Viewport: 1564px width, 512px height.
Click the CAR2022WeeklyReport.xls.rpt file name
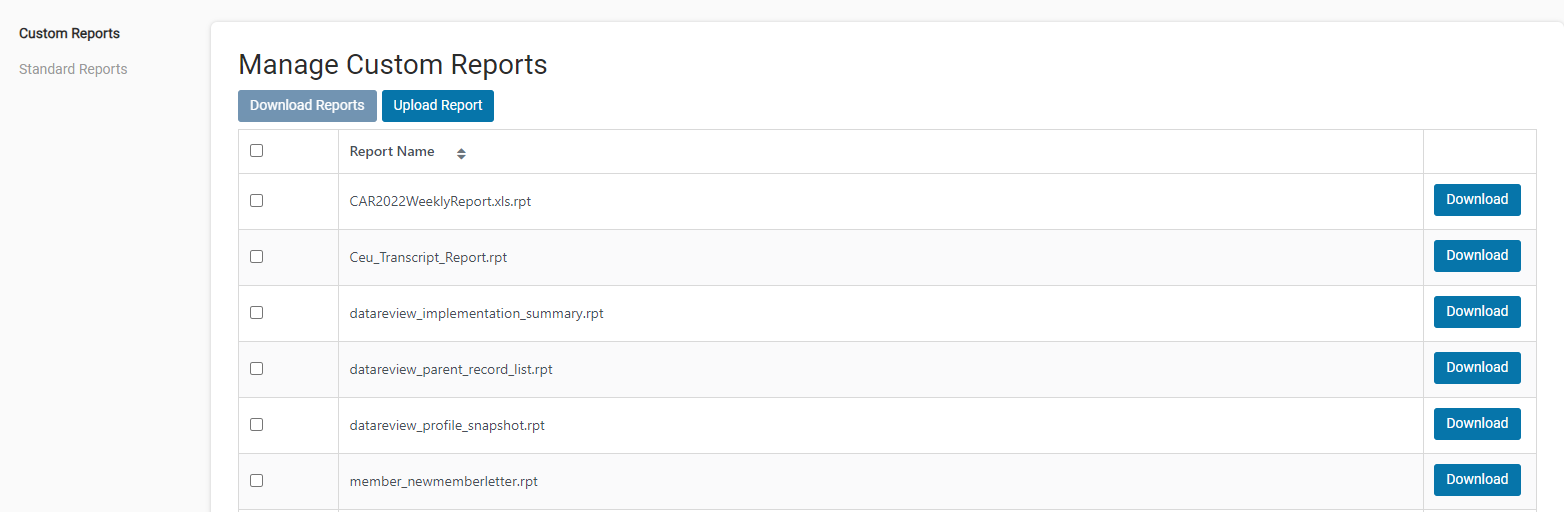point(440,201)
